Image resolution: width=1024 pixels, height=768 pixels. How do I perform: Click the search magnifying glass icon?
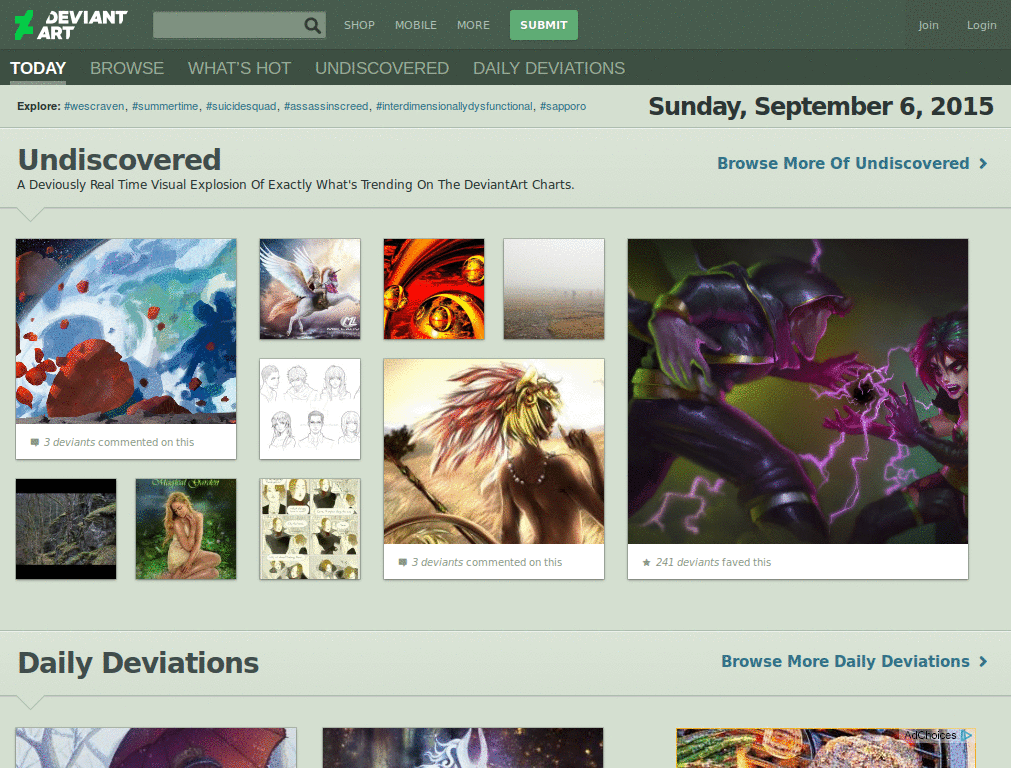click(x=313, y=24)
